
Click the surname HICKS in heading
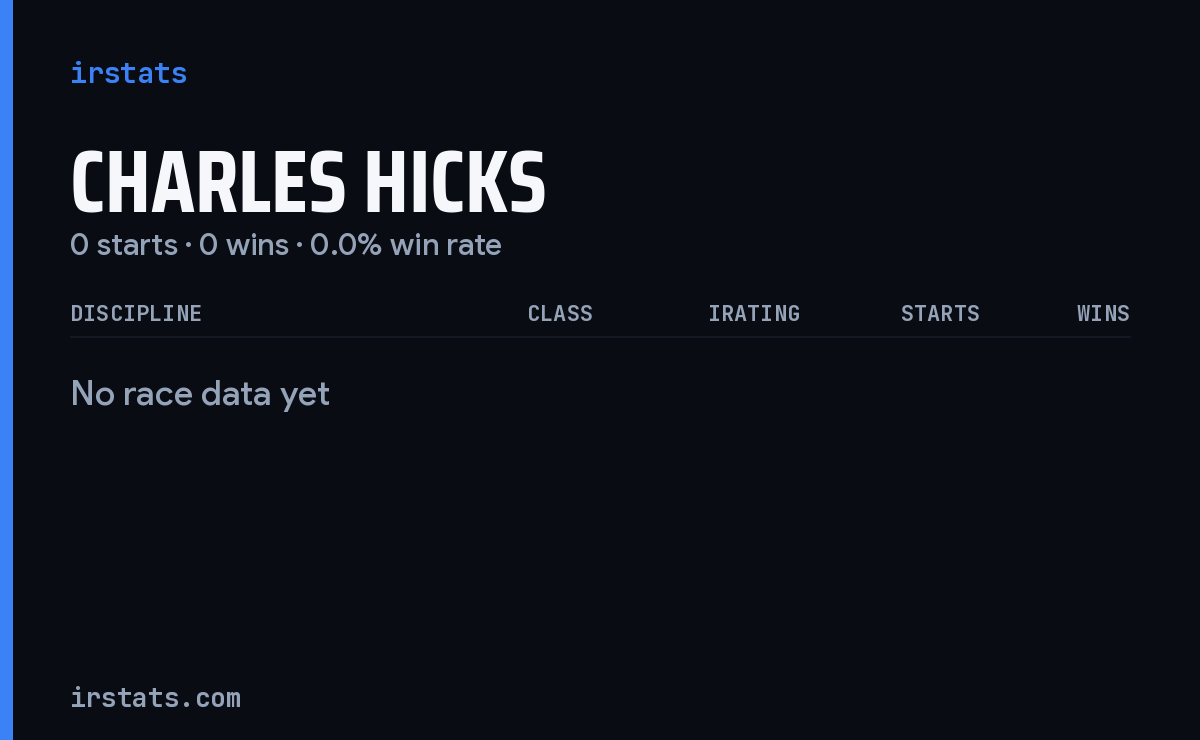point(455,183)
